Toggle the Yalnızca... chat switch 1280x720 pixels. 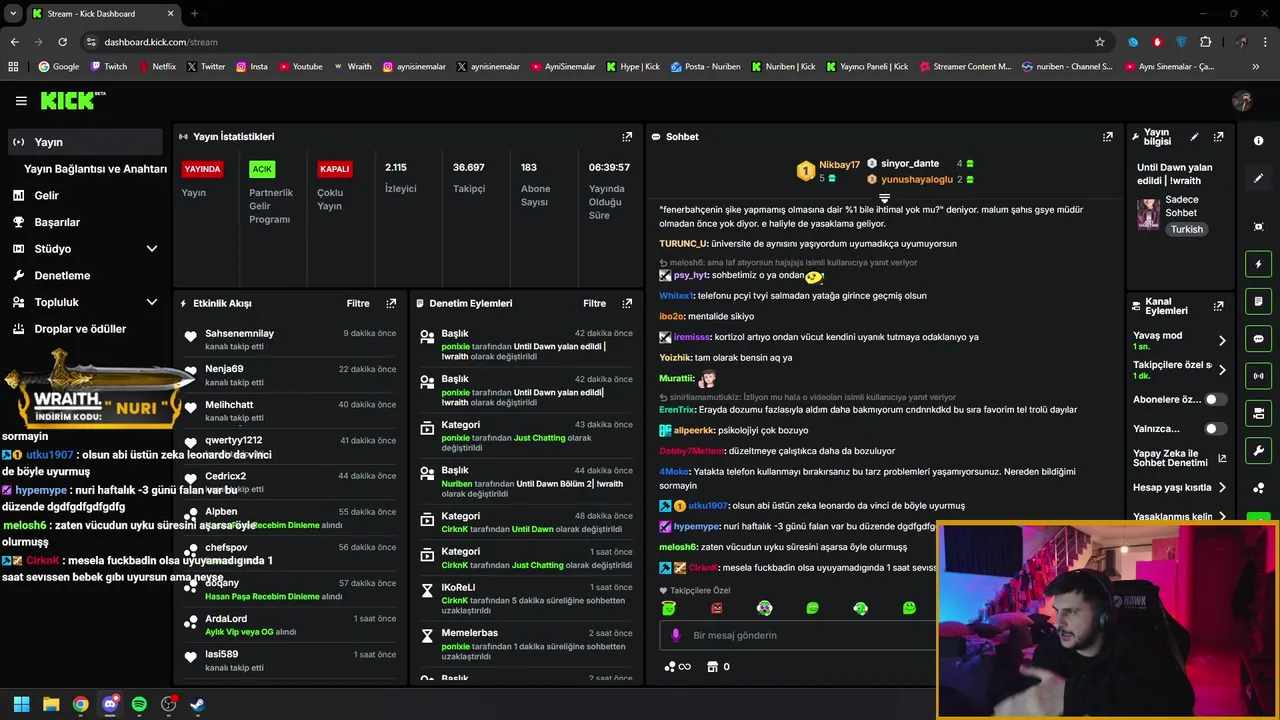(1215, 429)
